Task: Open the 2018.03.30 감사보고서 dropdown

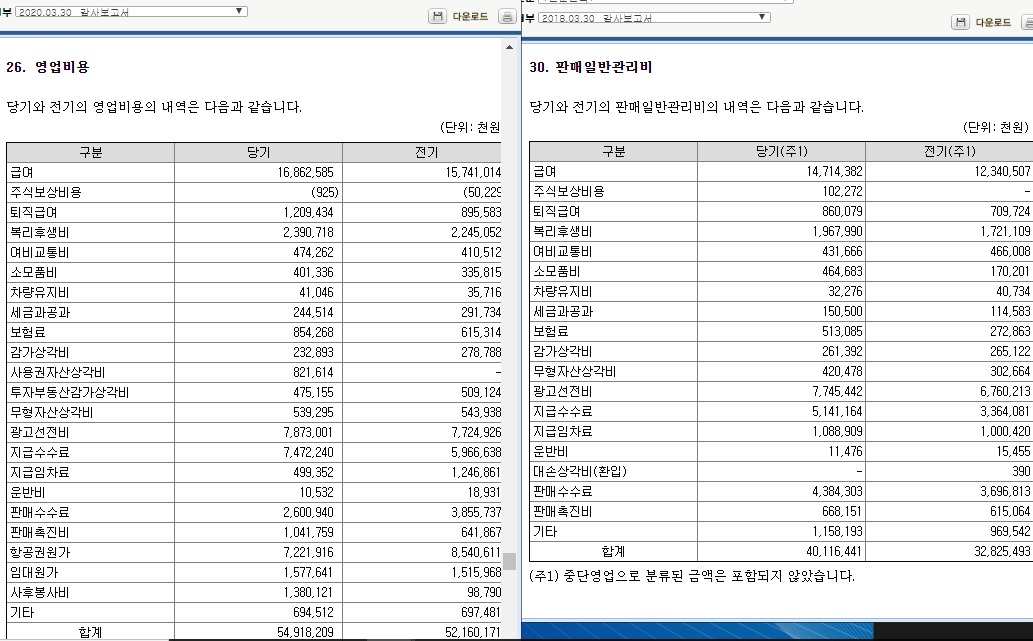Action: click(x=654, y=18)
